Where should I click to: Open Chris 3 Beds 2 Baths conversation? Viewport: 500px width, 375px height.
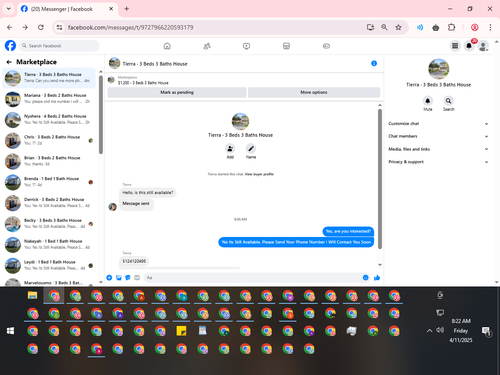pyautogui.click(x=49, y=140)
